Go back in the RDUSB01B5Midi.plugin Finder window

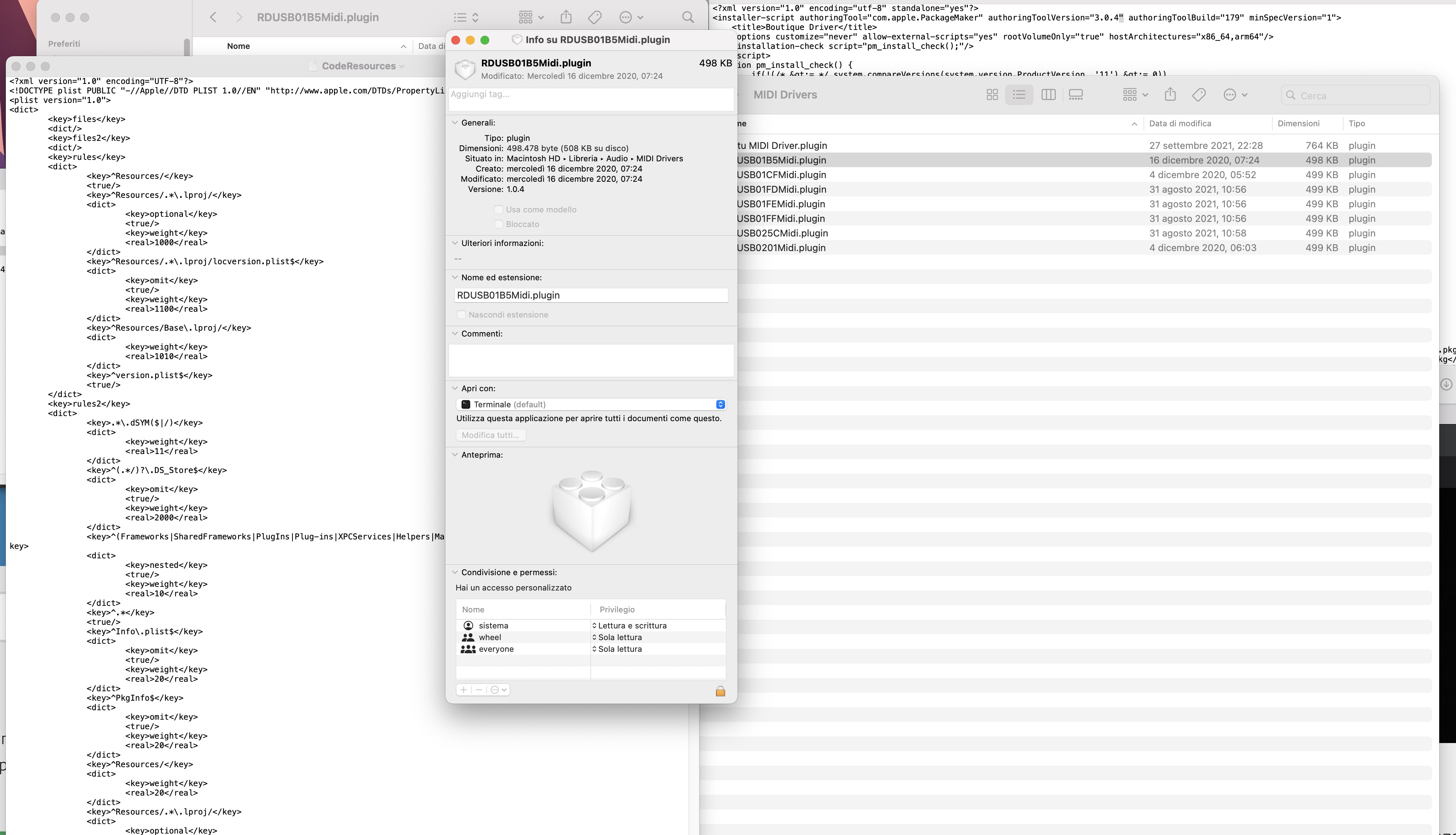213,17
